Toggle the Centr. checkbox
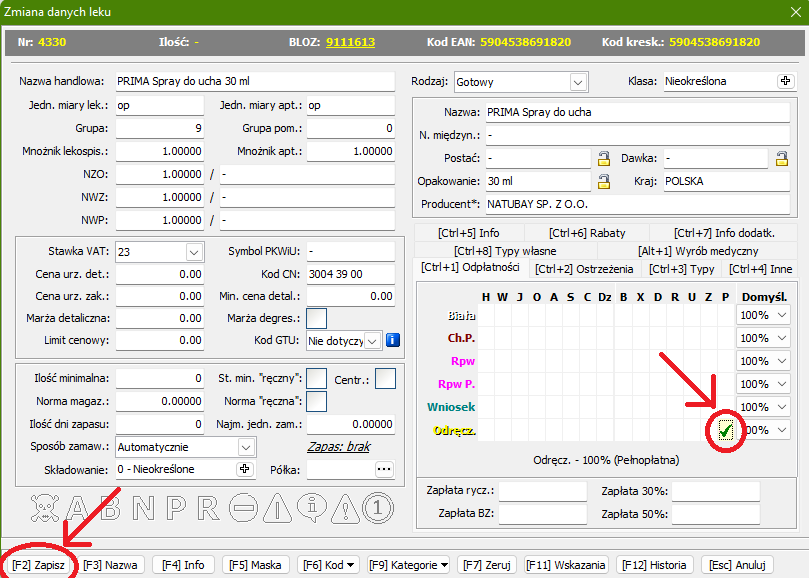This screenshot has width=809, height=578. pyautogui.click(x=385, y=378)
